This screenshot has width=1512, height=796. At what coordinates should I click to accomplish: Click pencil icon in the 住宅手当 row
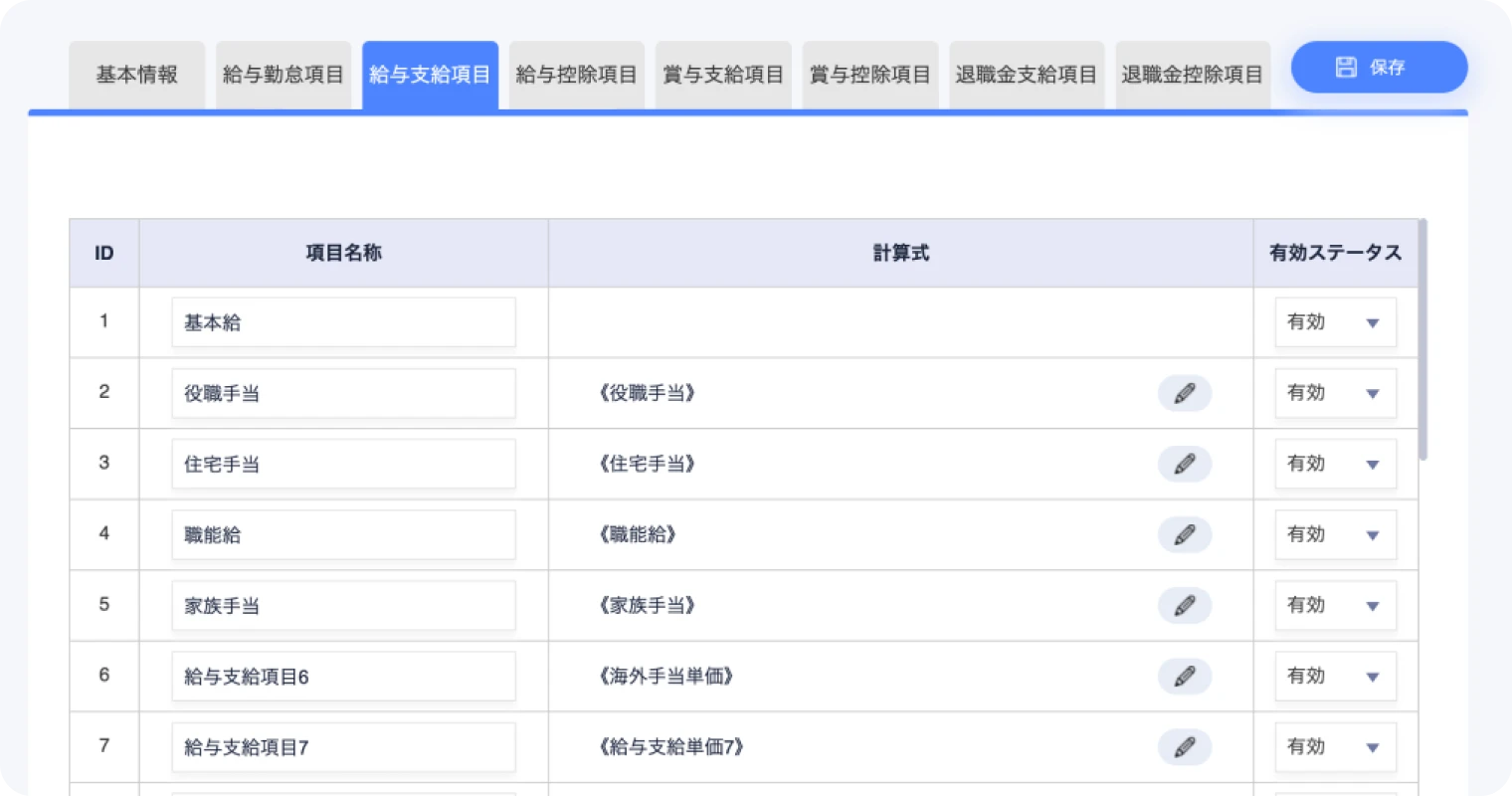(1184, 464)
